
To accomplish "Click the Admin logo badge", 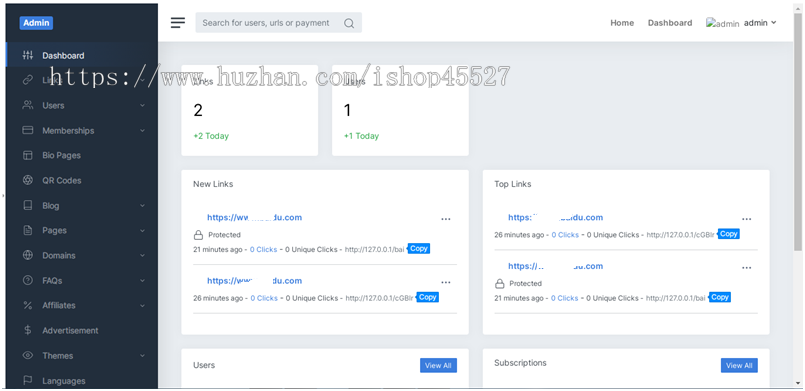I will point(36,23).
